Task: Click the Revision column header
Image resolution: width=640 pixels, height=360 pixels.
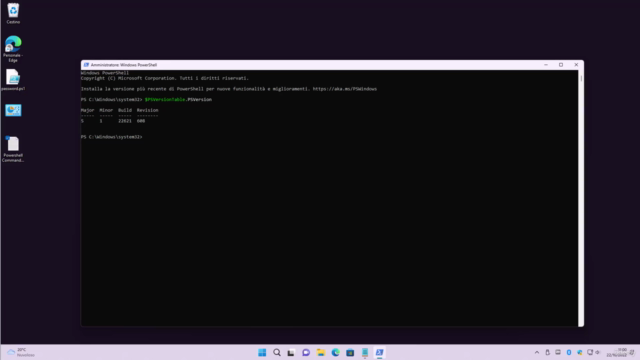Action: [x=147, y=110]
